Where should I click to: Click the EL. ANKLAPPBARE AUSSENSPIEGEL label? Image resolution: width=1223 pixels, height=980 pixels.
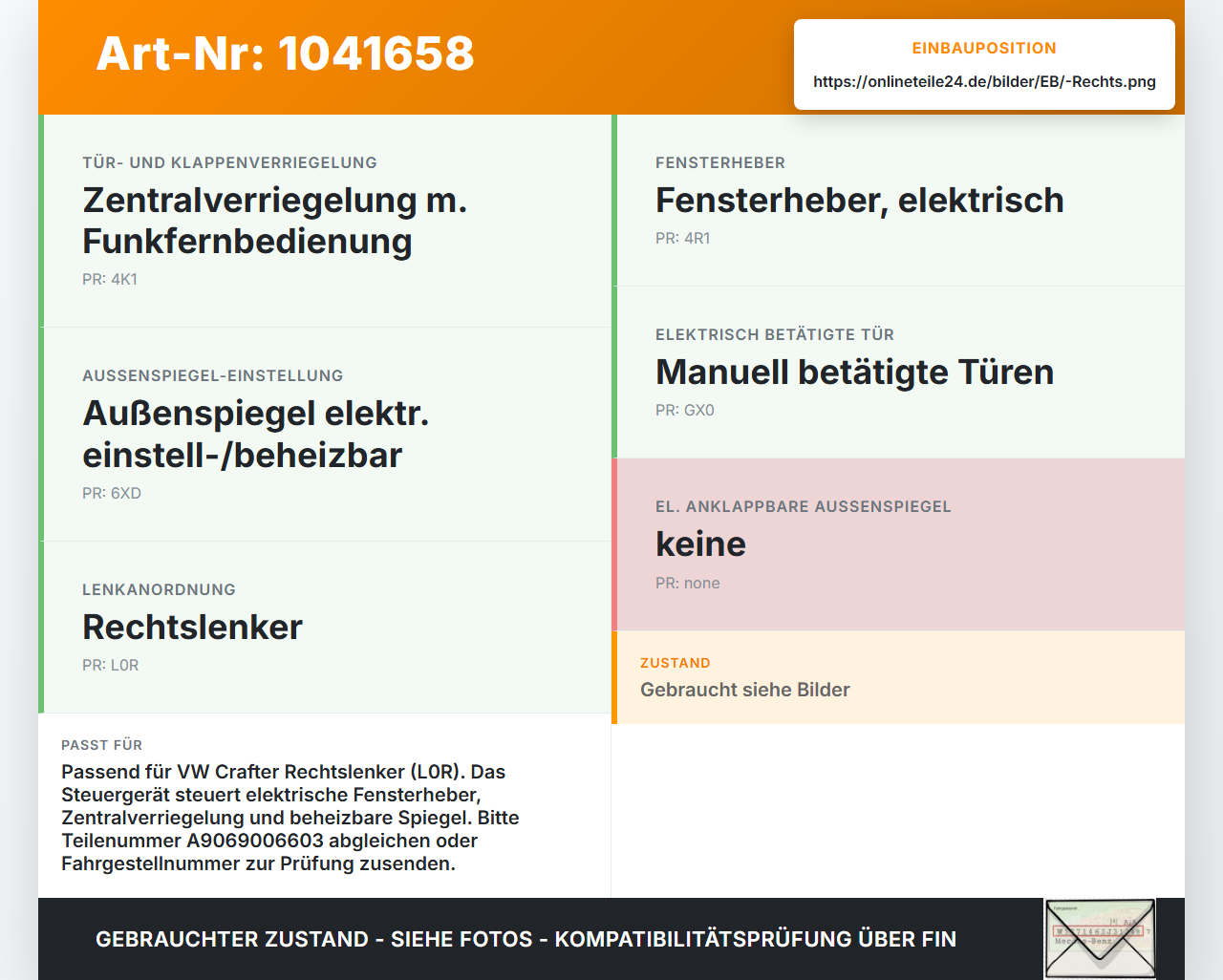click(x=804, y=506)
